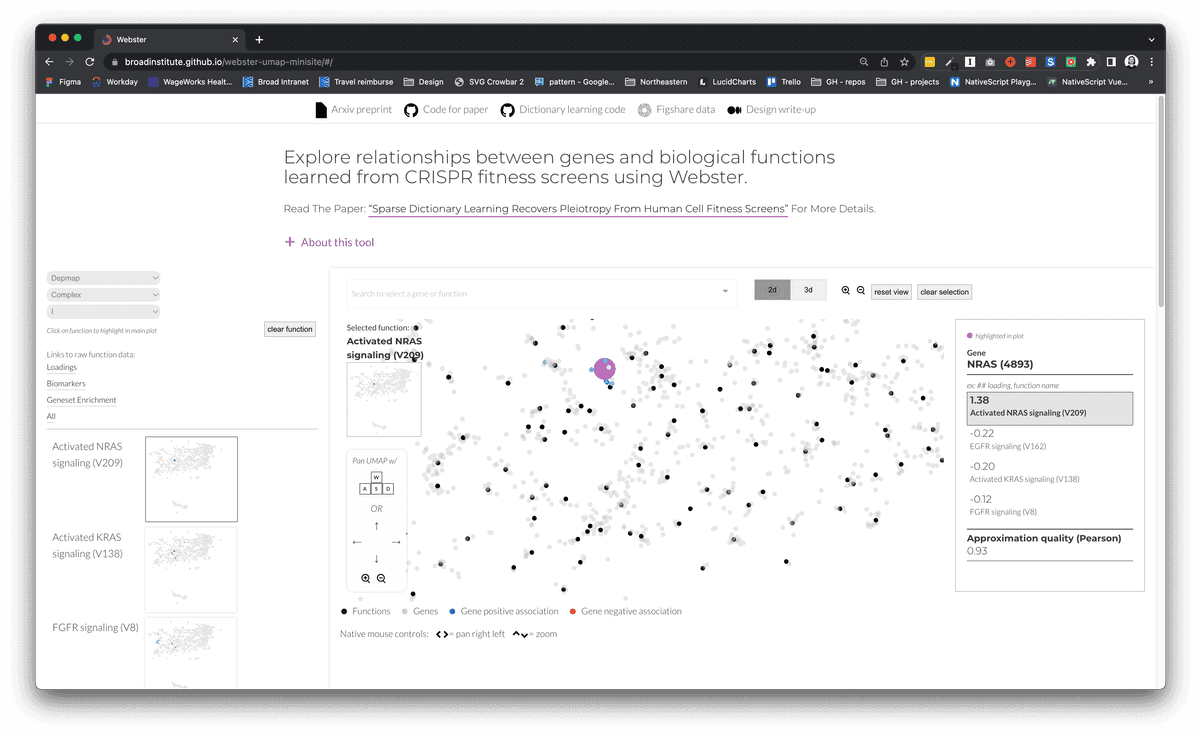Open the Complex dropdown selector

[103, 294]
